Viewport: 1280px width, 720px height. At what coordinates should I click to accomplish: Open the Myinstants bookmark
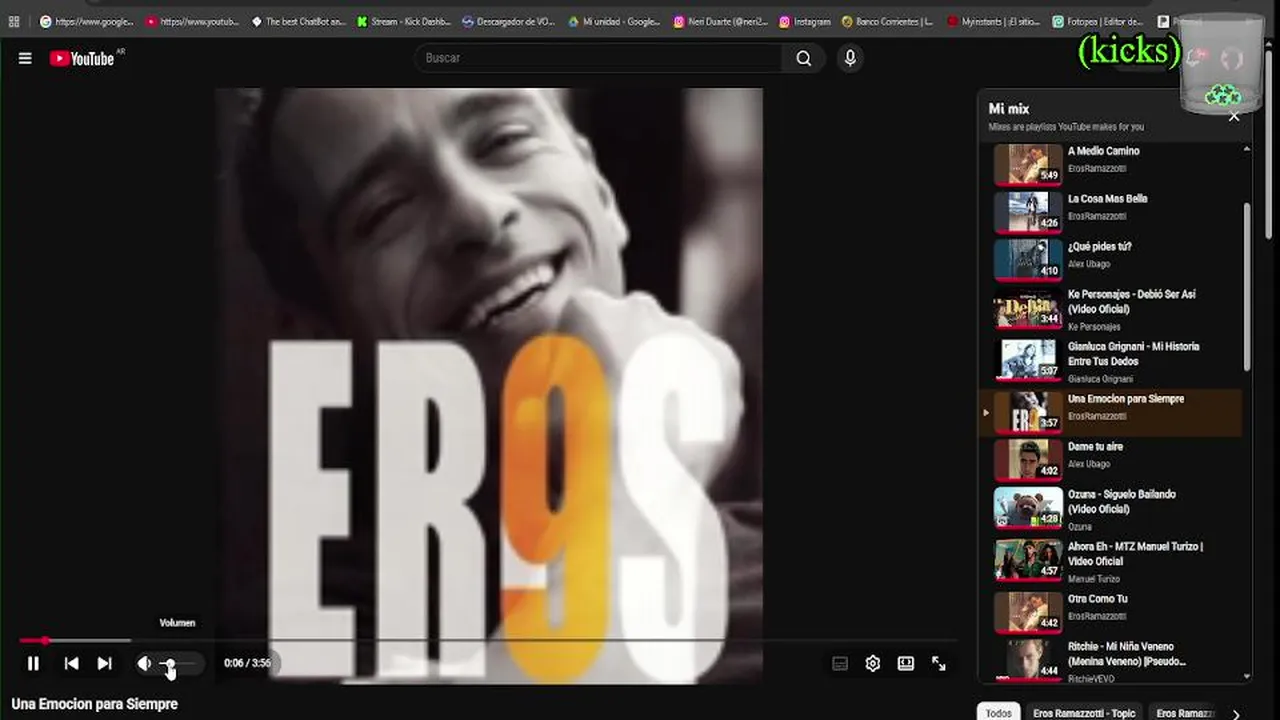994,21
